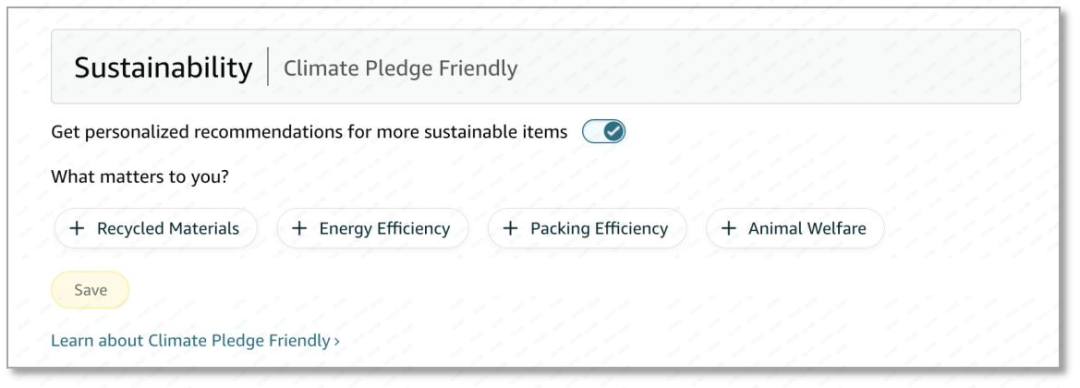Click the checkmark knob inside the recommendations switch
This screenshot has width=1080, height=388.
click(x=614, y=131)
